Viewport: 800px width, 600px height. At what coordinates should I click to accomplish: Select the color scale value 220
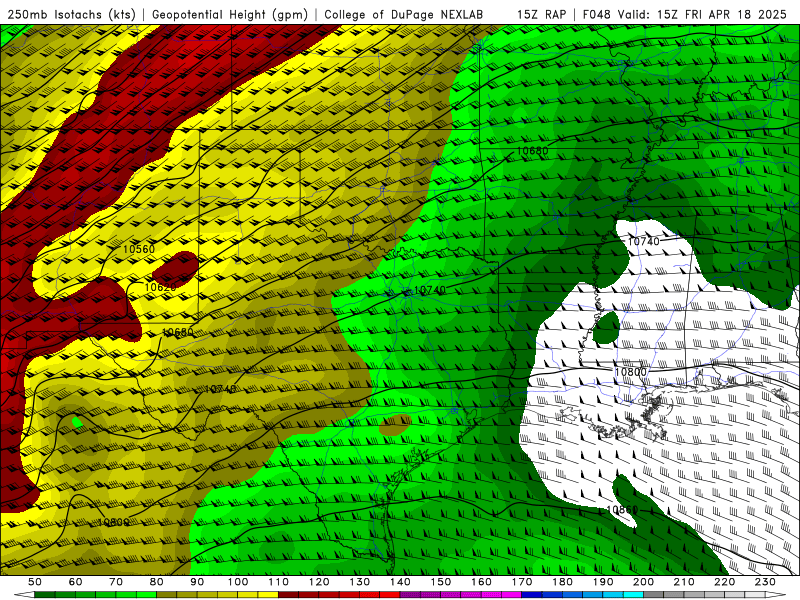pyautogui.click(x=725, y=582)
